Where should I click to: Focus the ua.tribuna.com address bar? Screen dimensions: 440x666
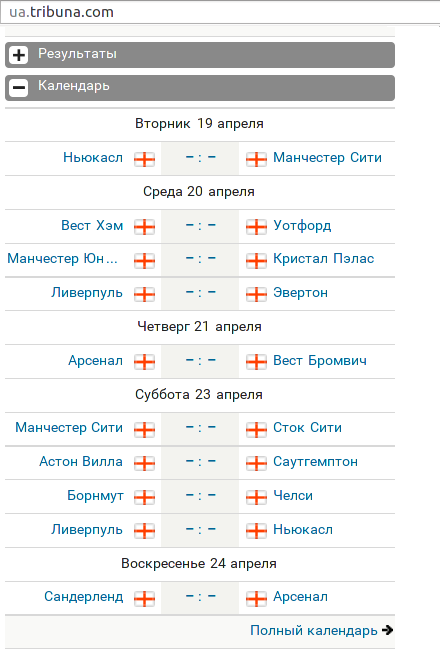click(x=220, y=12)
